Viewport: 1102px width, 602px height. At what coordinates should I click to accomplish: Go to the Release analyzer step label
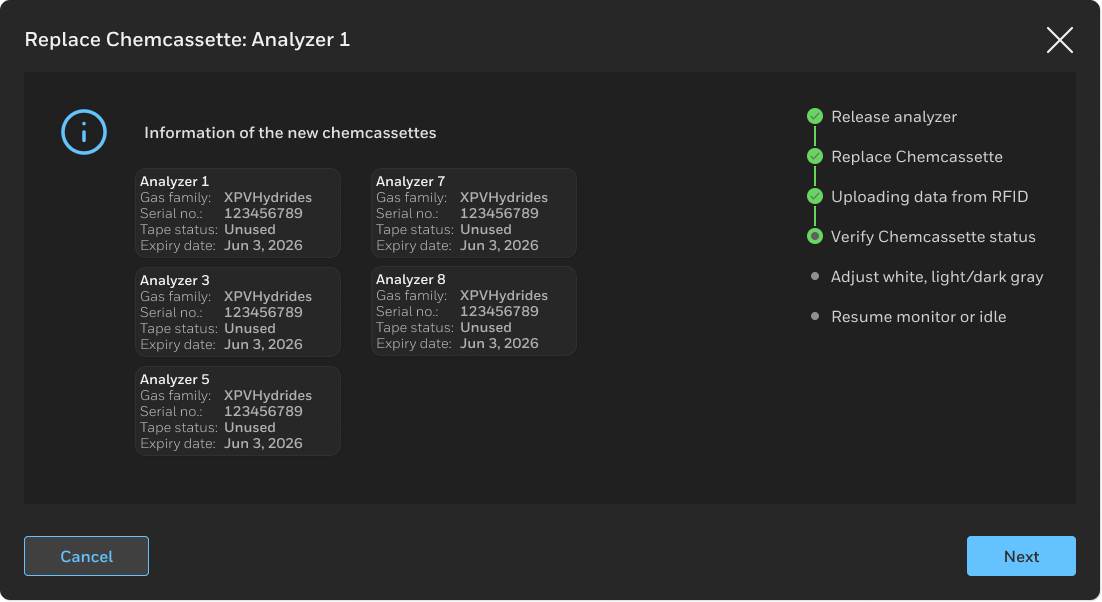click(x=893, y=117)
